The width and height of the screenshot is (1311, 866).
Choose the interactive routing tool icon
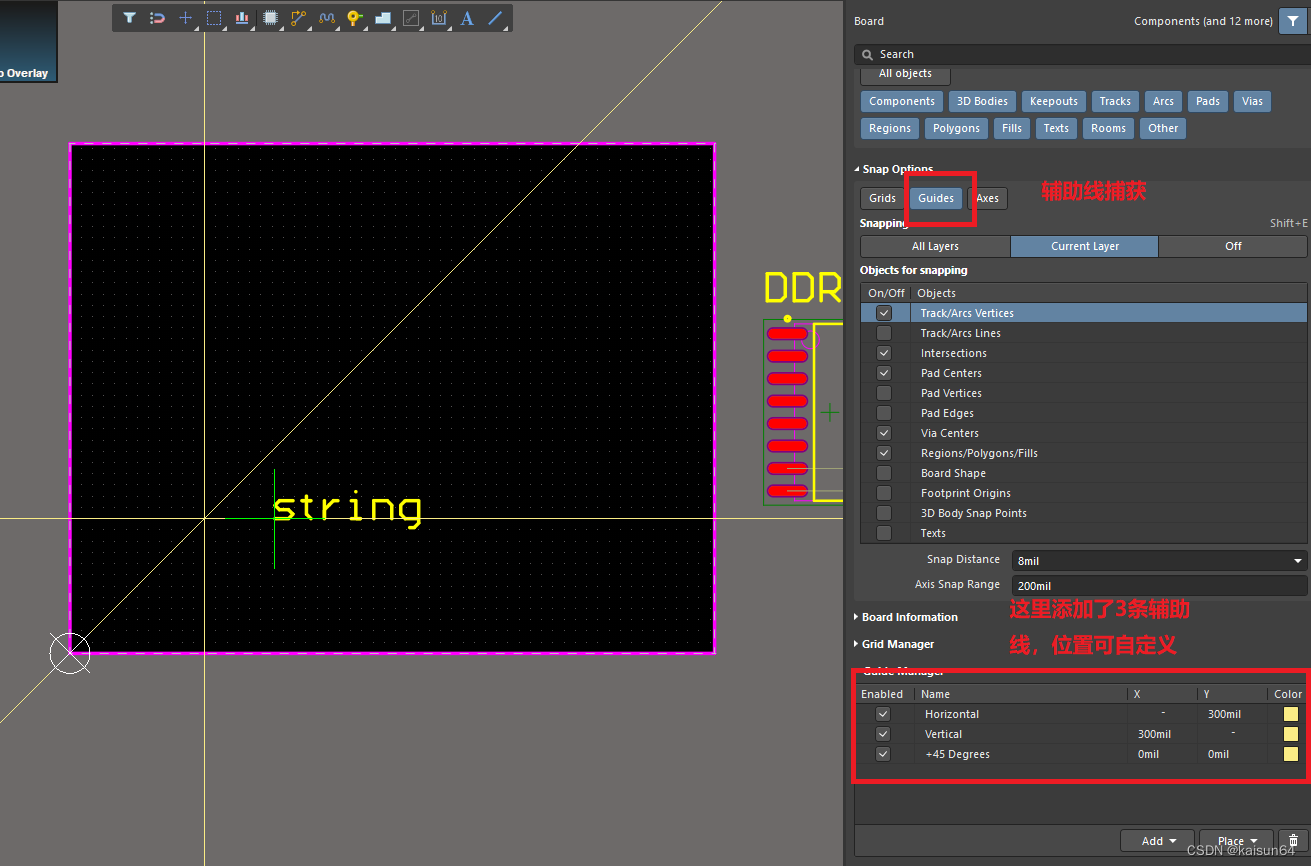click(298, 18)
